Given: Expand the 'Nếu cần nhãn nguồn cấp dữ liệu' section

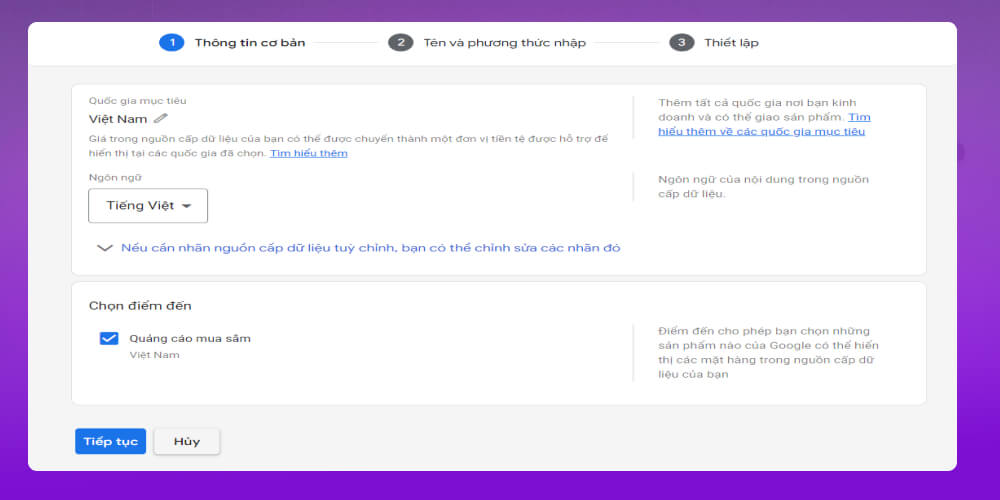Looking at the screenshot, I should [x=370, y=248].
